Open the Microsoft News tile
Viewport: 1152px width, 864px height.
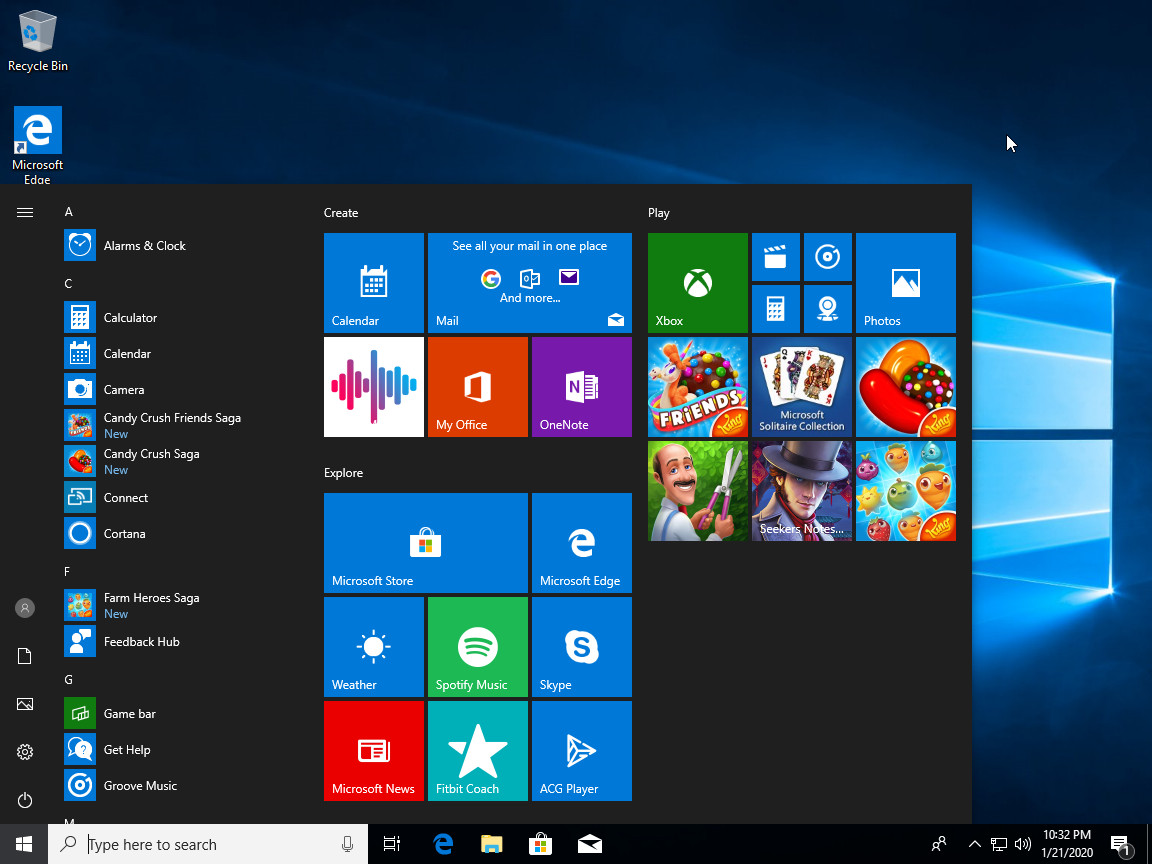coord(374,751)
